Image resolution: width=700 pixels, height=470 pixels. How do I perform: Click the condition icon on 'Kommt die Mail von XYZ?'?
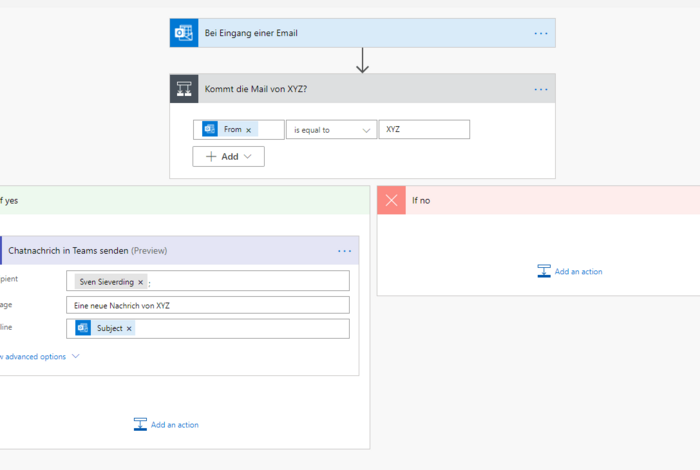click(184, 89)
